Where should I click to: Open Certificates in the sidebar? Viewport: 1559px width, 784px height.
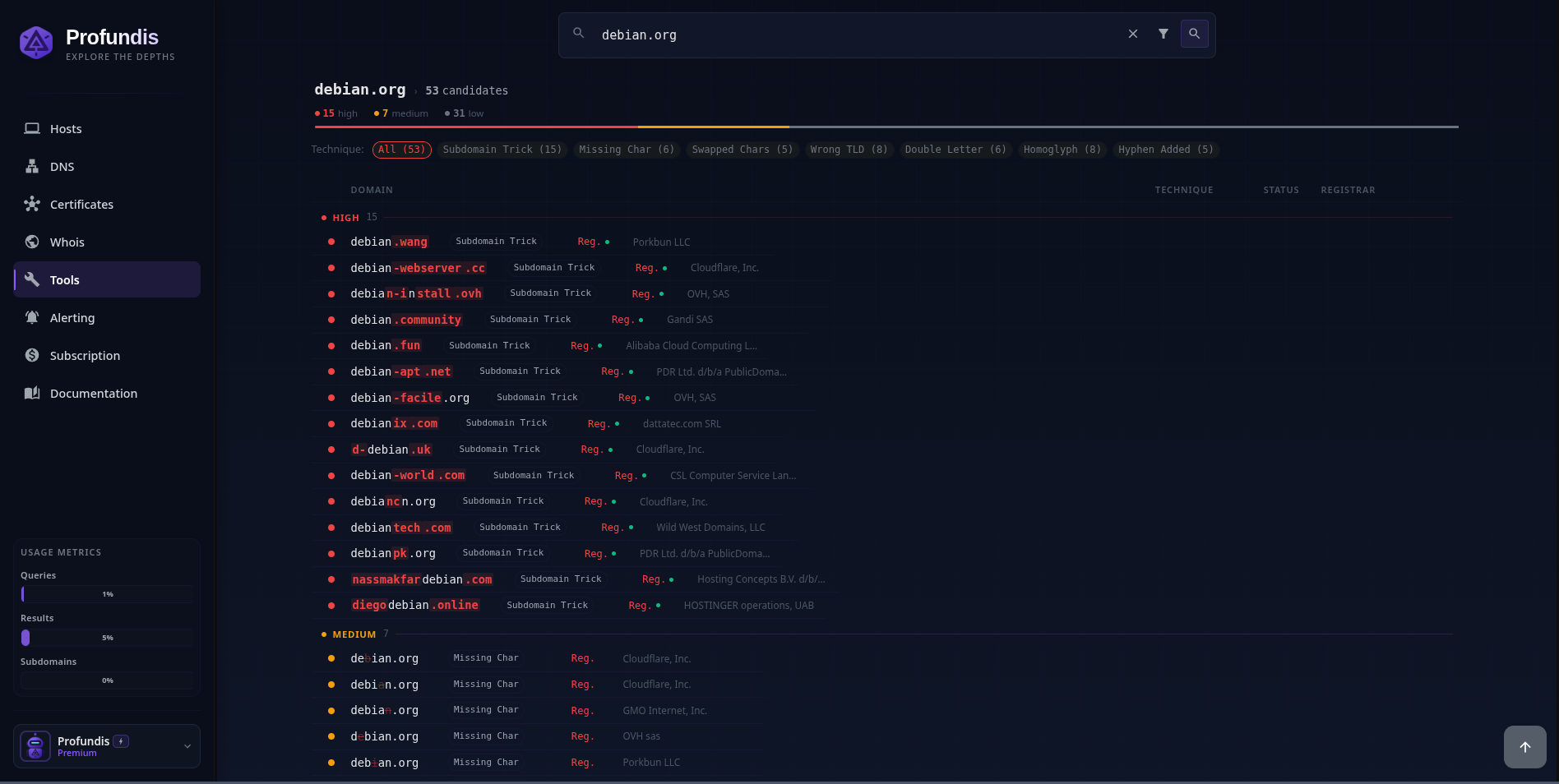tap(107, 204)
